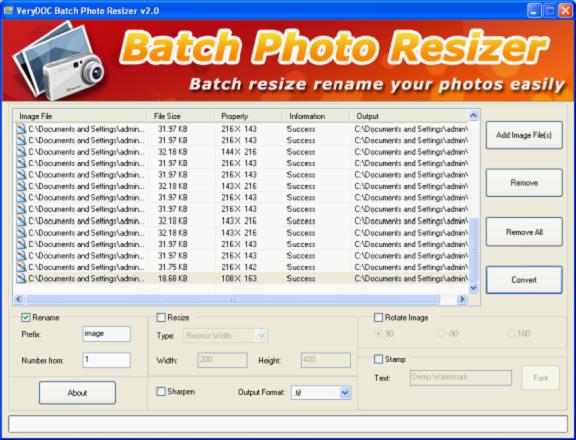Screen dimensions: 576x440
Task: Click the Font button for stamp text
Action: tap(540, 378)
